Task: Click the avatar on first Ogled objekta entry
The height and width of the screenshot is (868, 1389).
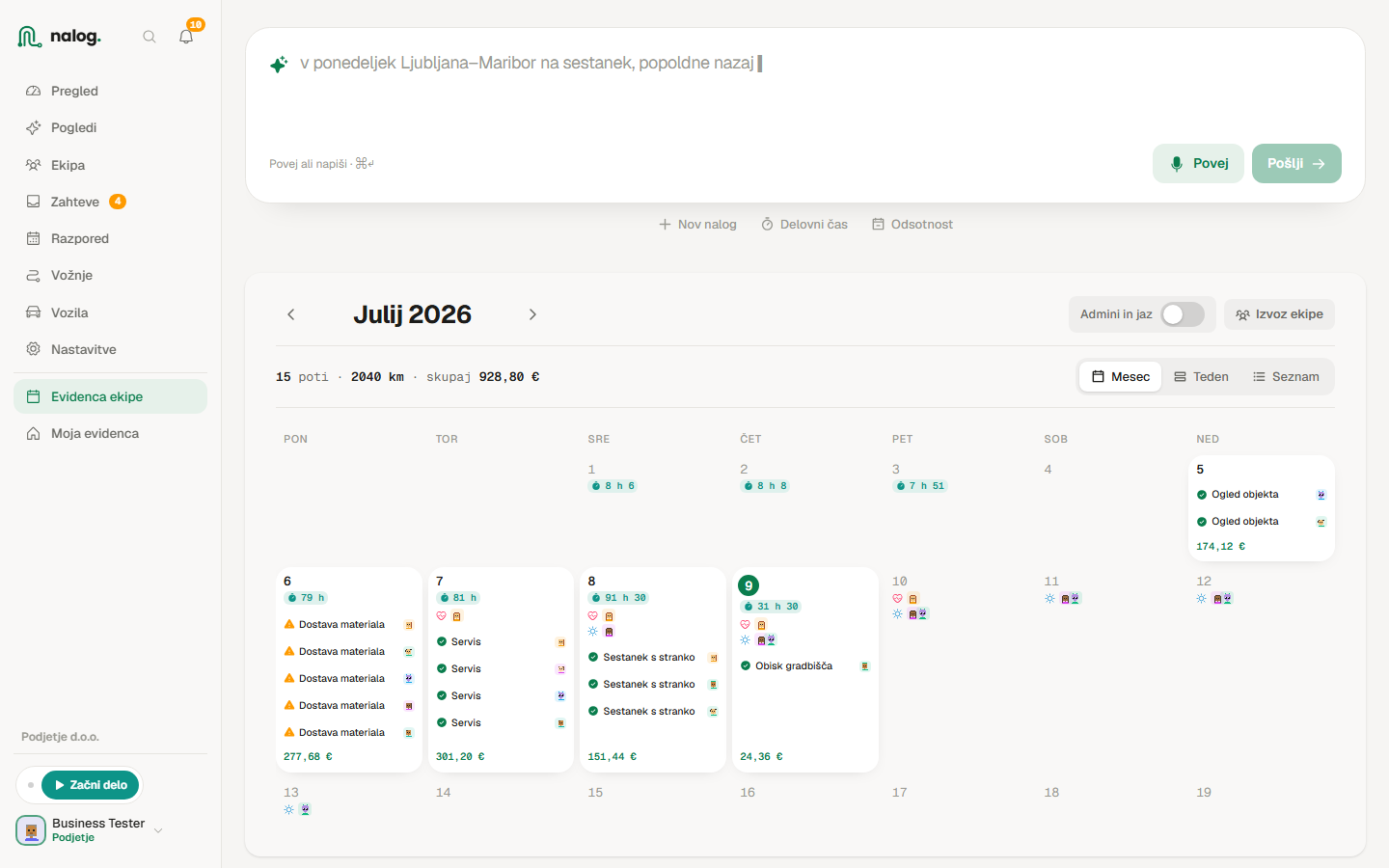Action: point(1321,495)
